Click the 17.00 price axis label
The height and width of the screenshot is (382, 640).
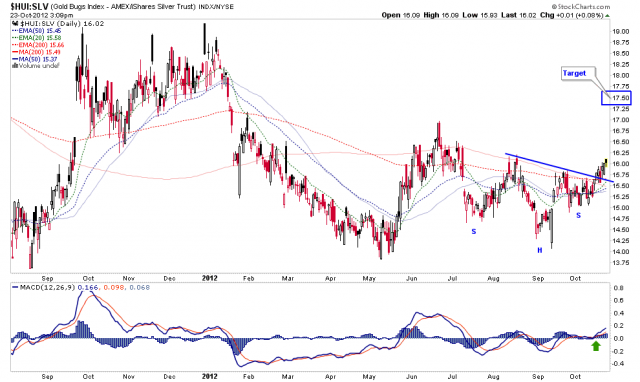[x=620, y=120]
